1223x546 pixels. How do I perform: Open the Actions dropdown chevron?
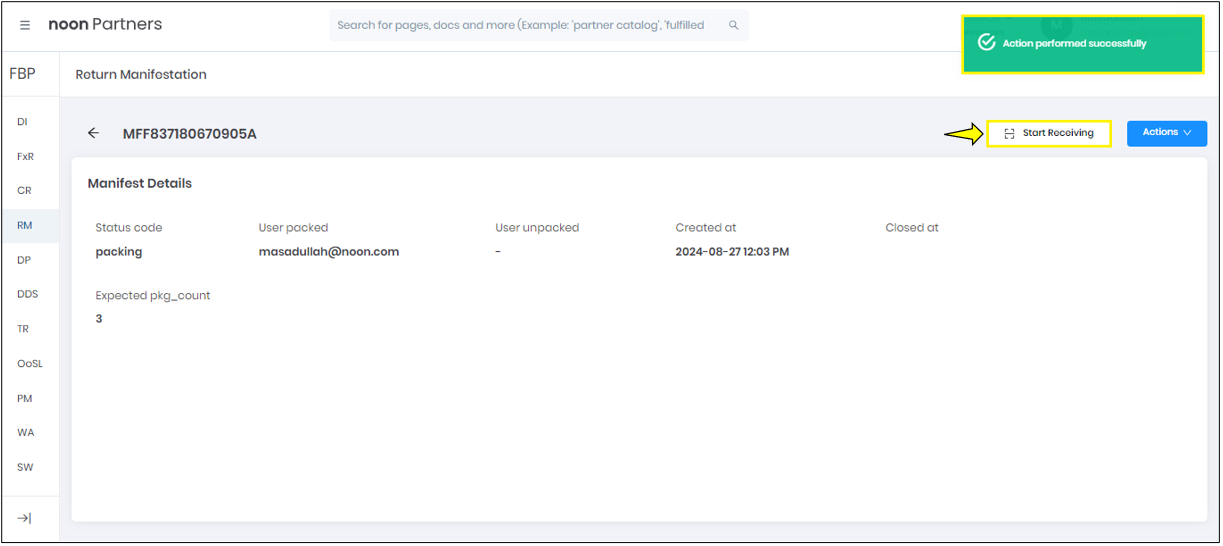[x=1187, y=133]
